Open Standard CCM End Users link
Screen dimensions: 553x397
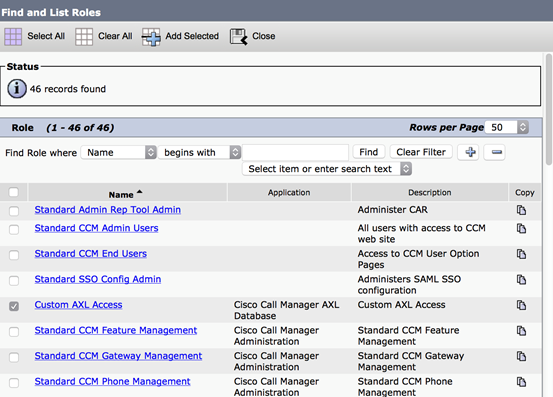coord(91,254)
